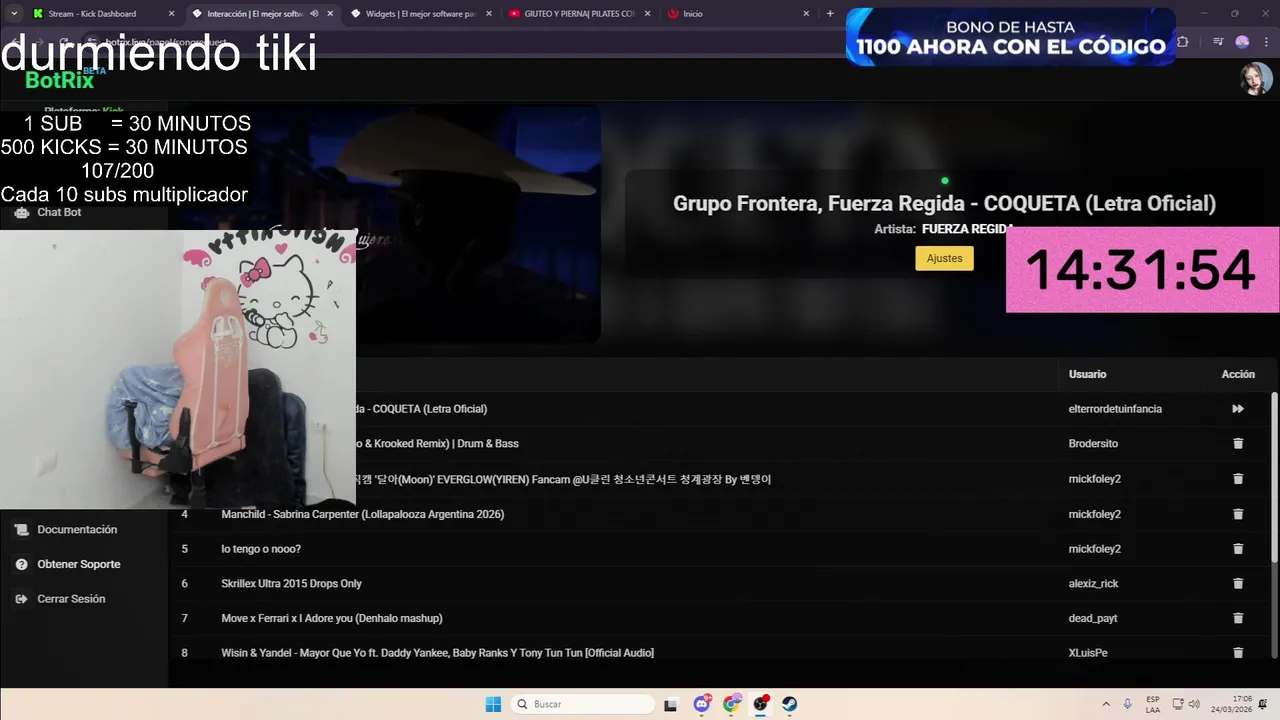This screenshot has height=720, width=1280.
Task: Open Steam from the taskbar
Action: (790, 704)
